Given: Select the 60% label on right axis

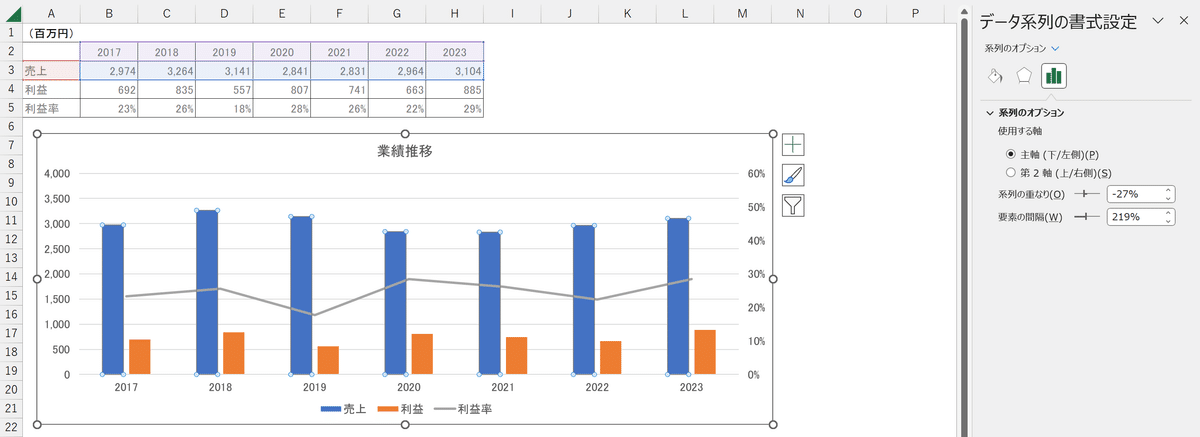Looking at the screenshot, I should pos(757,173).
